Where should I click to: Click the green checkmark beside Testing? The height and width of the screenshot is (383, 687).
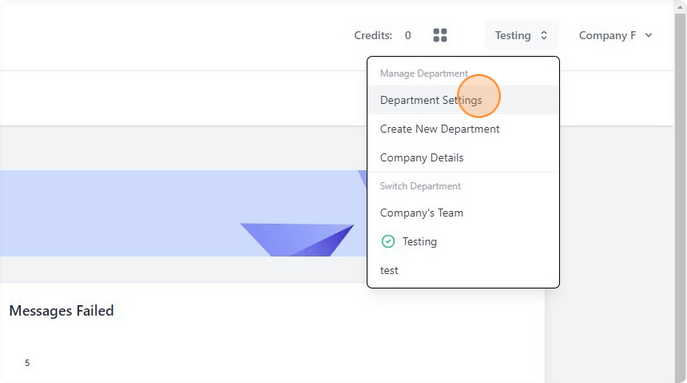click(x=388, y=241)
